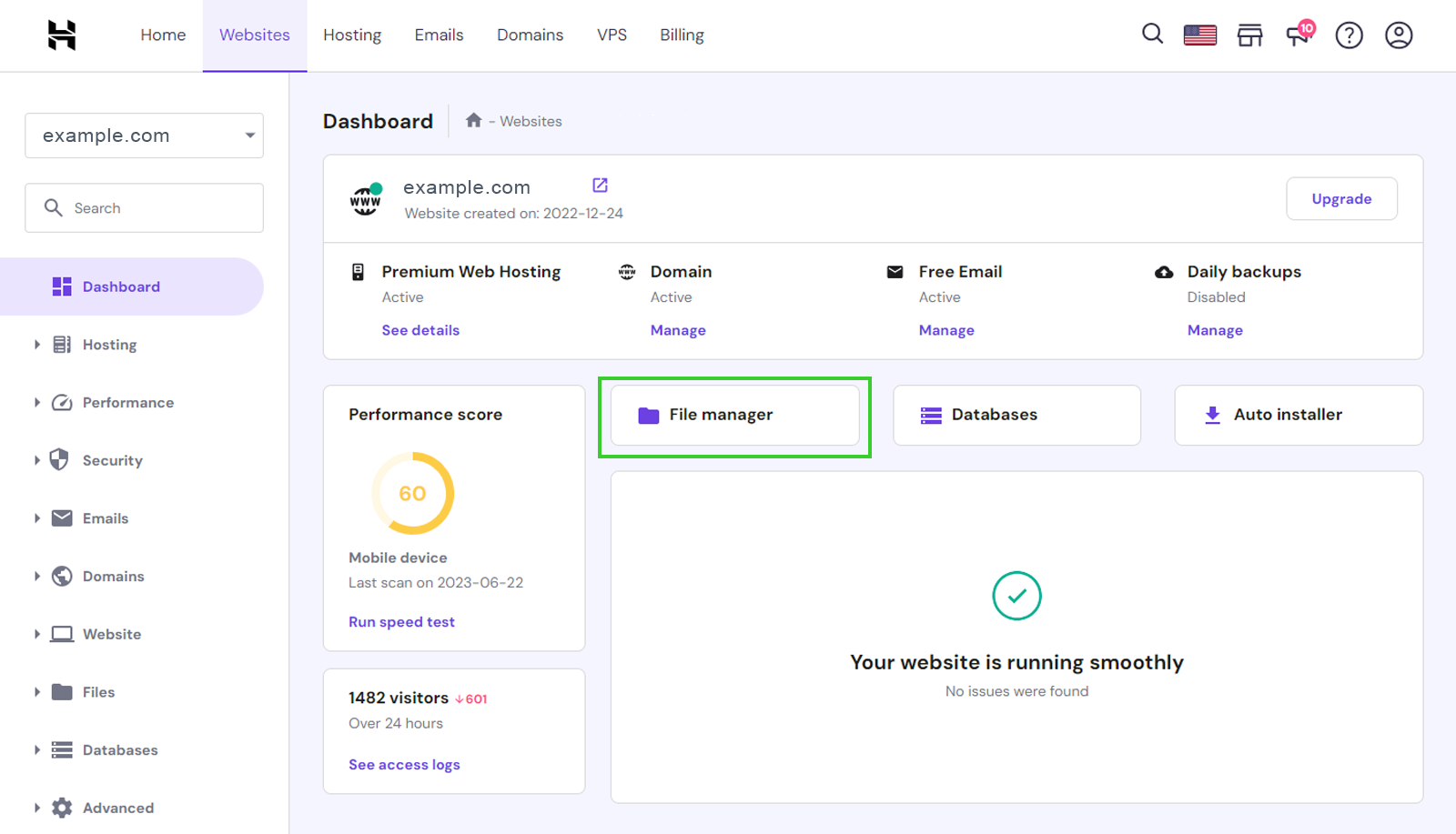Click the Files folder sidebar icon
This screenshot has height=834, width=1456.
pos(62,691)
